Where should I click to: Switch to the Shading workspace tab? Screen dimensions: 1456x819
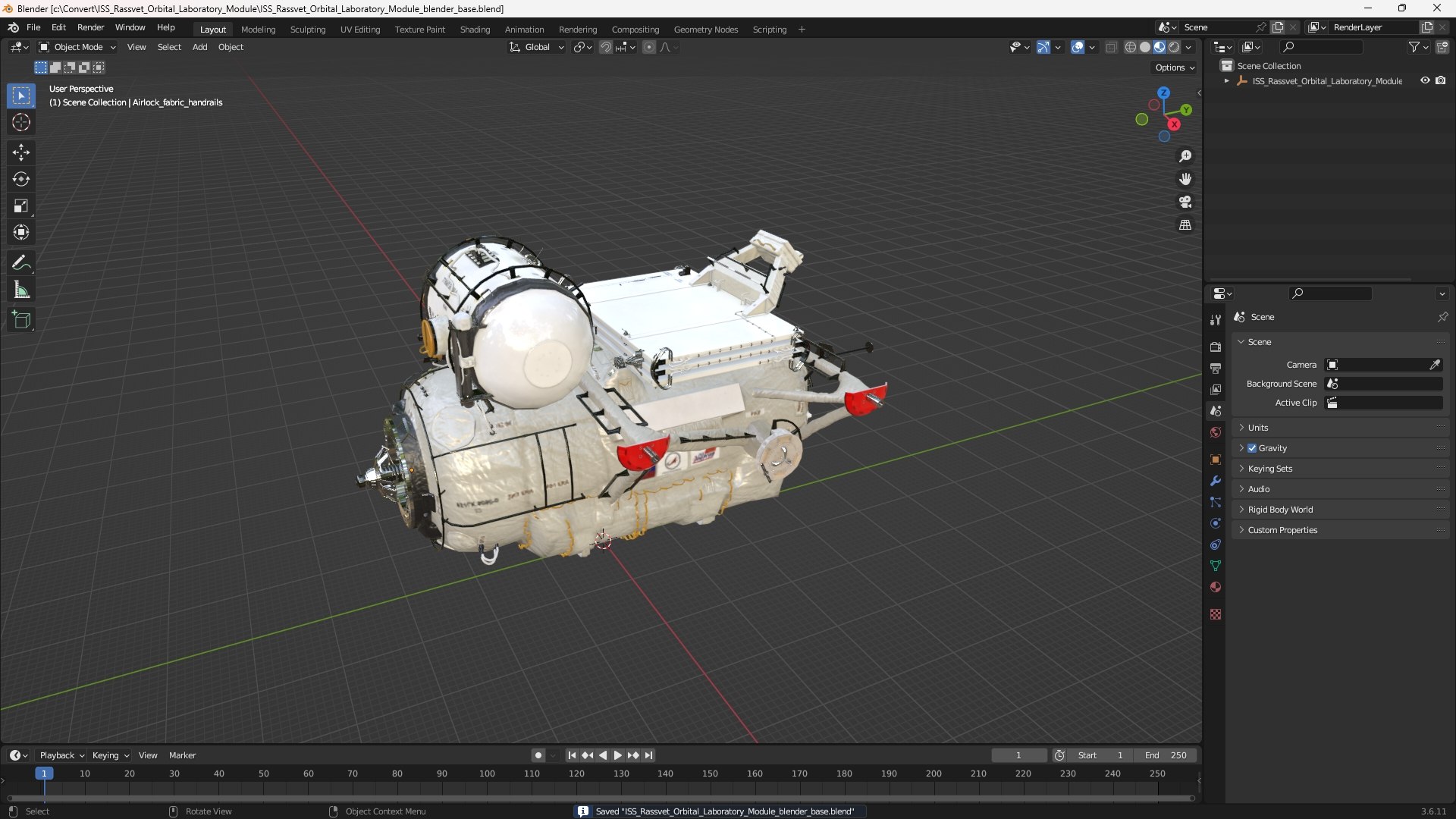click(475, 30)
